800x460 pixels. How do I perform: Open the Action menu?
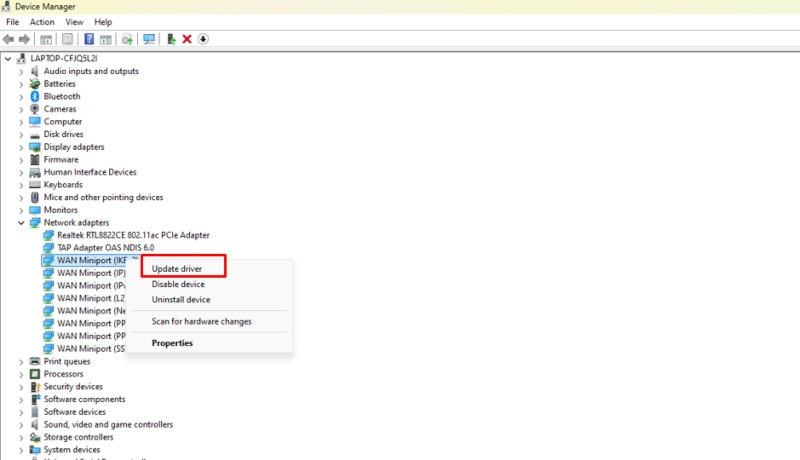[42, 22]
